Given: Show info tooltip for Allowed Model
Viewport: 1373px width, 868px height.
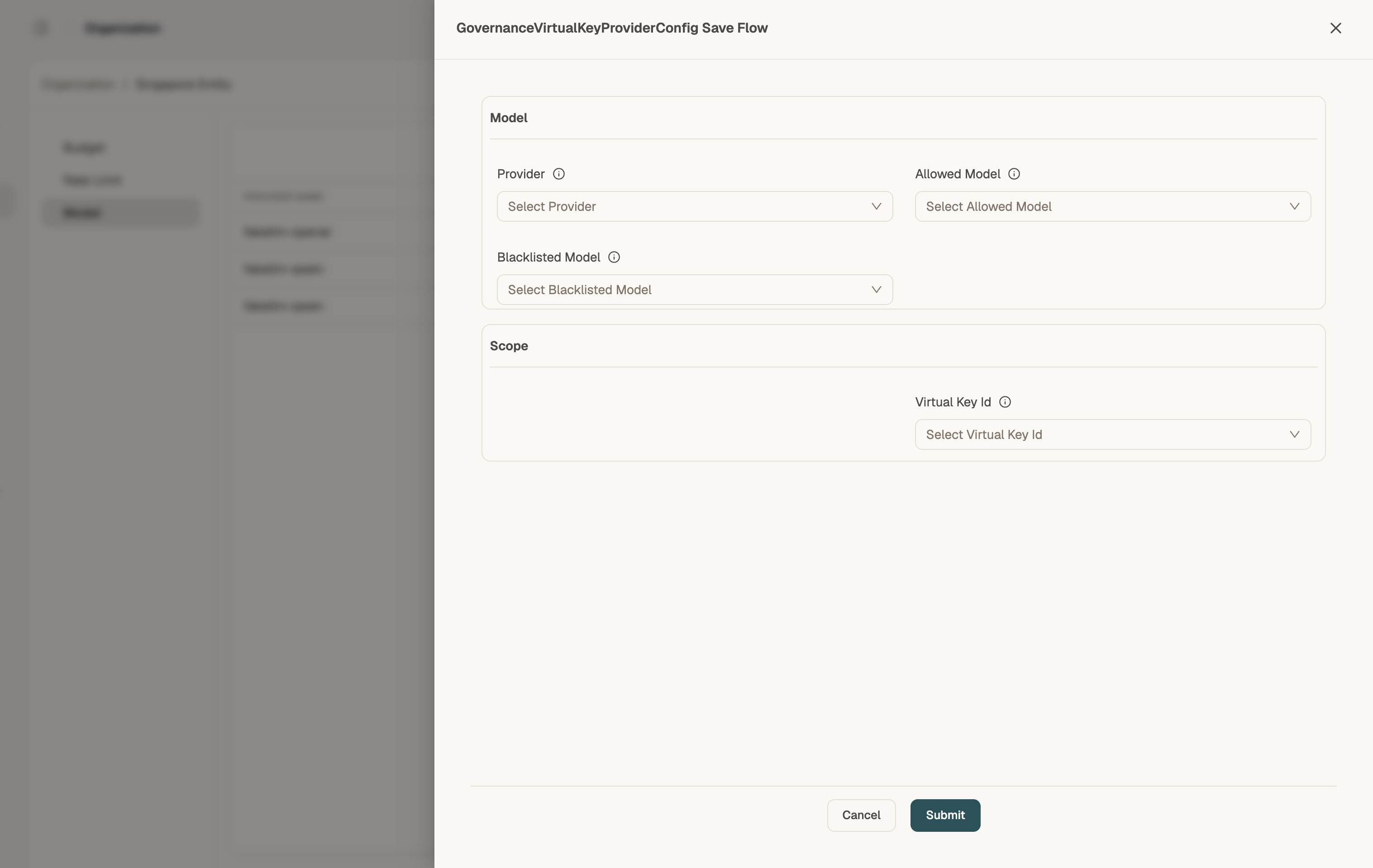Looking at the screenshot, I should click(1014, 174).
